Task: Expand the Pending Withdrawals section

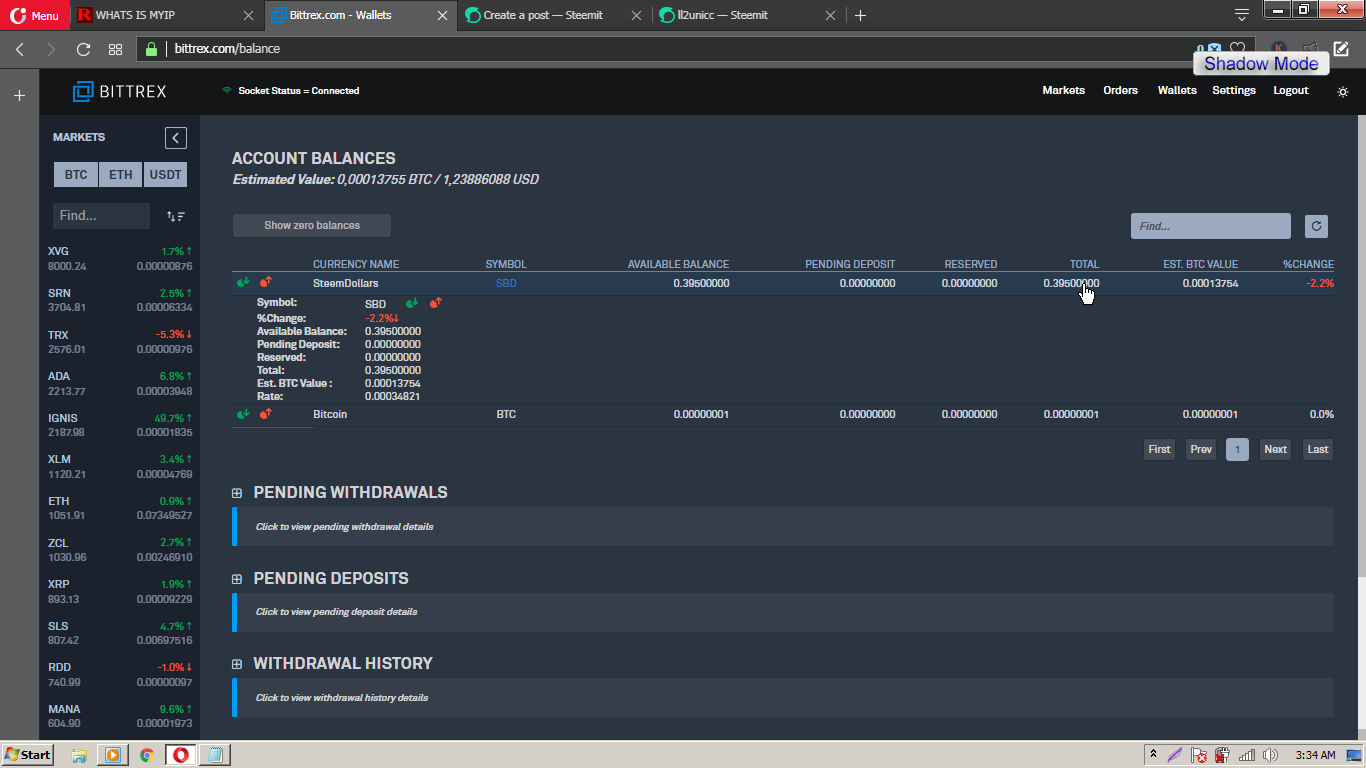Action: (237, 493)
